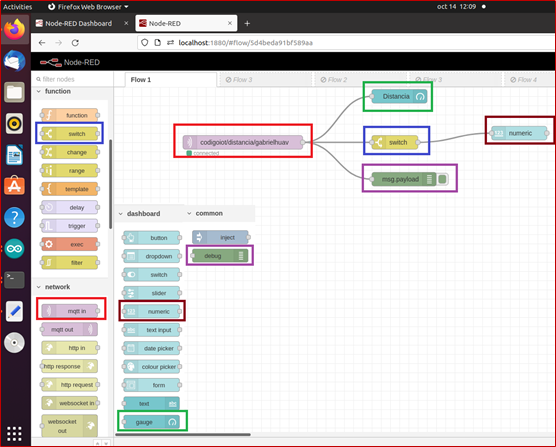Select the dashboard gauge node in palette
The width and height of the screenshot is (556, 447).
151,422
